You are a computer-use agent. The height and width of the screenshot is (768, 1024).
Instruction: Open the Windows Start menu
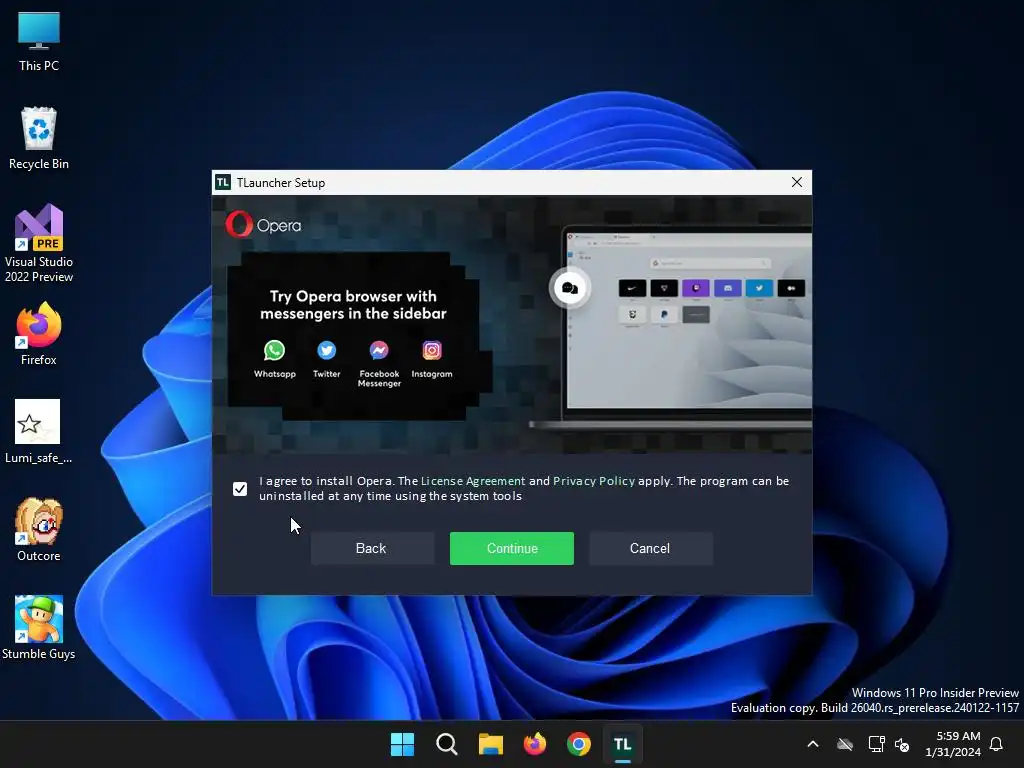click(402, 744)
